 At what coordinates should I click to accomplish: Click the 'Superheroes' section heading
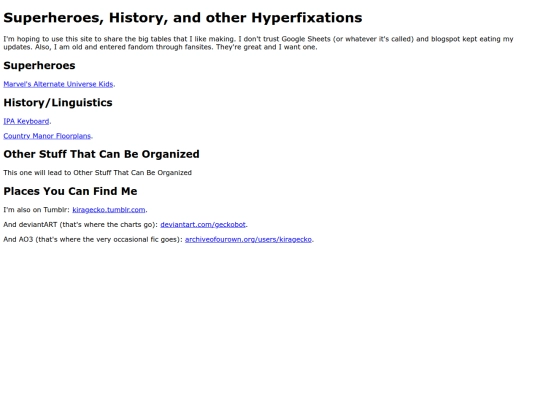[39, 65]
